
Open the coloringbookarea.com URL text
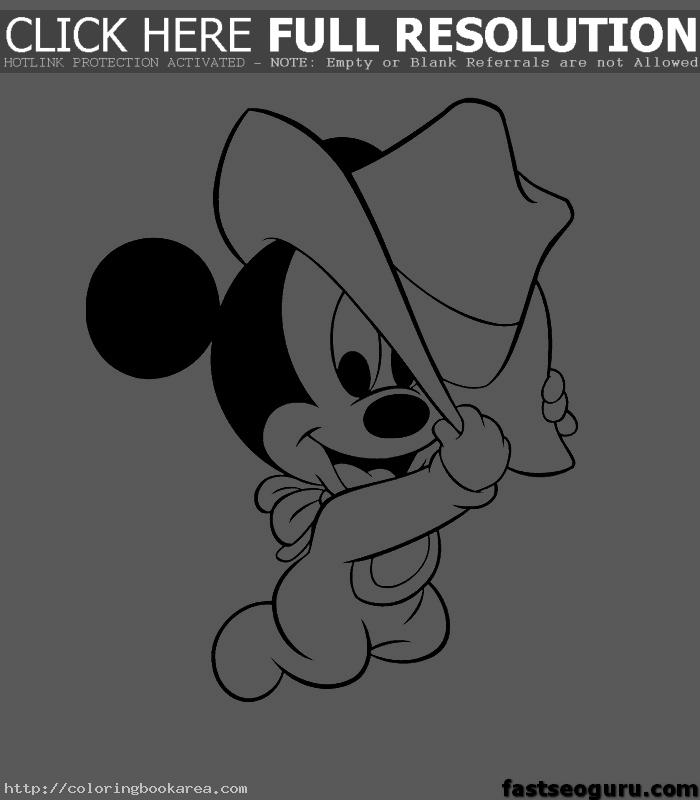(126, 789)
